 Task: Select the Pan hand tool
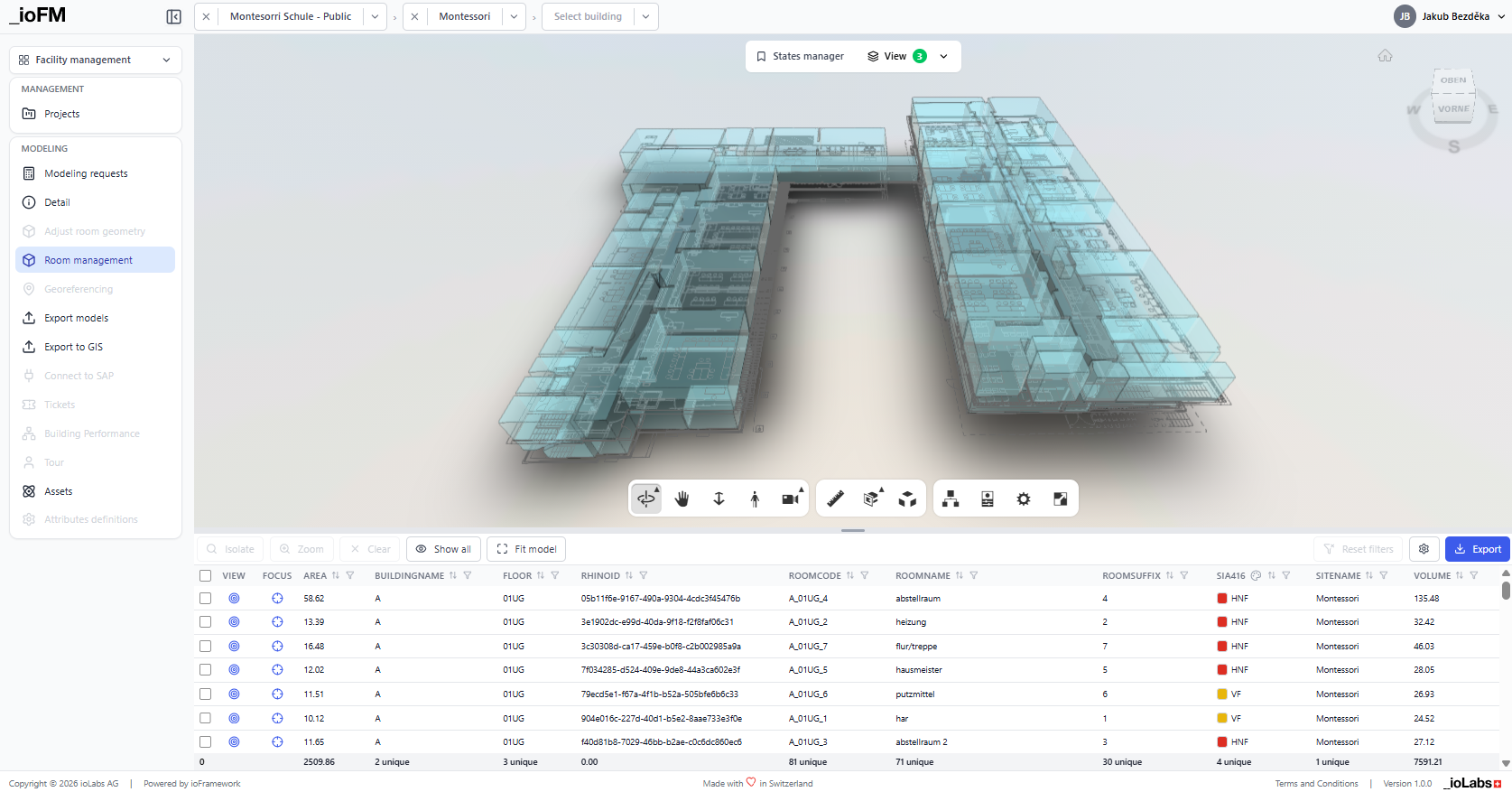[682, 498]
